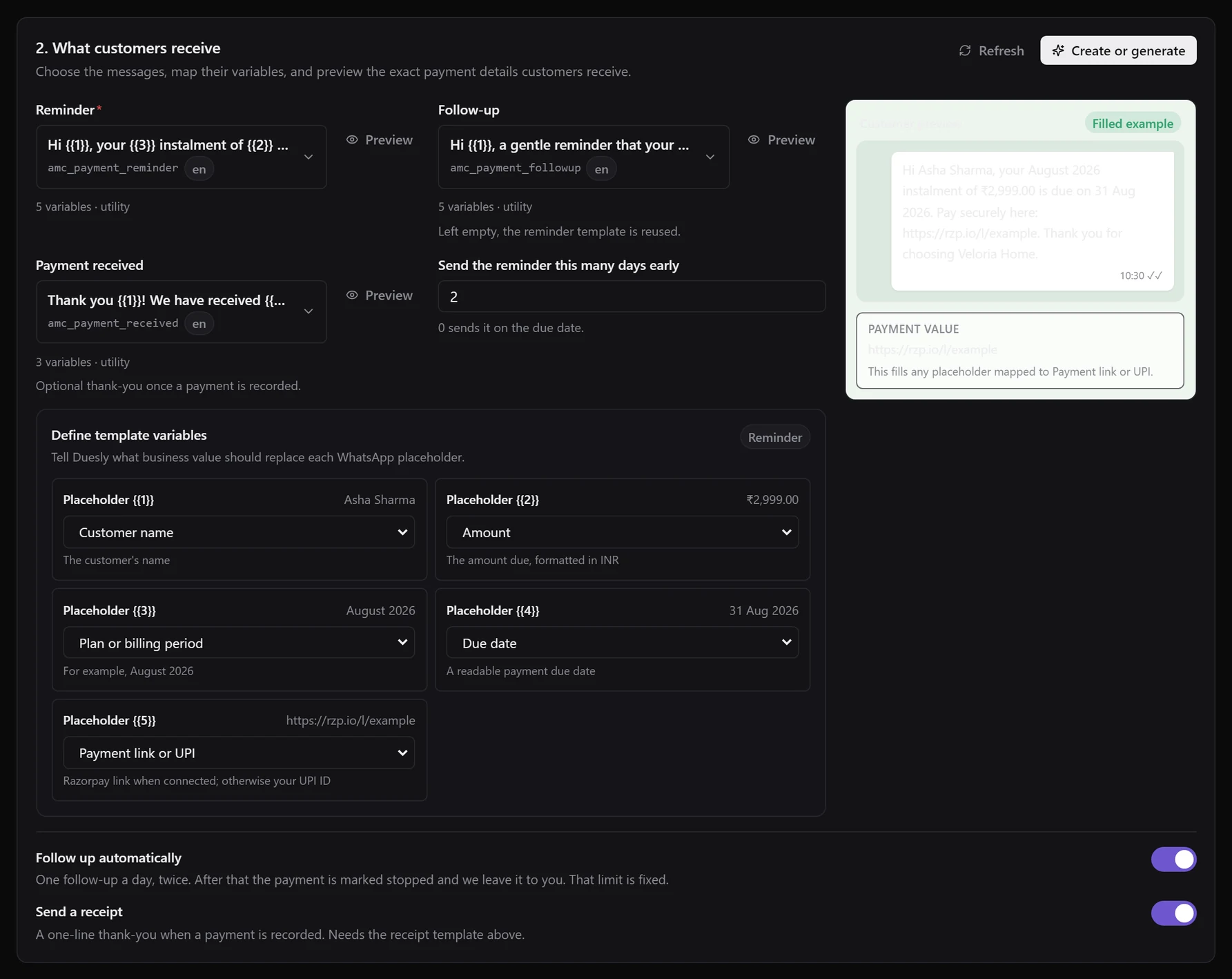The width and height of the screenshot is (1232, 979).
Task: Click the '₹2,999.00' example value
Action: point(772,500)
